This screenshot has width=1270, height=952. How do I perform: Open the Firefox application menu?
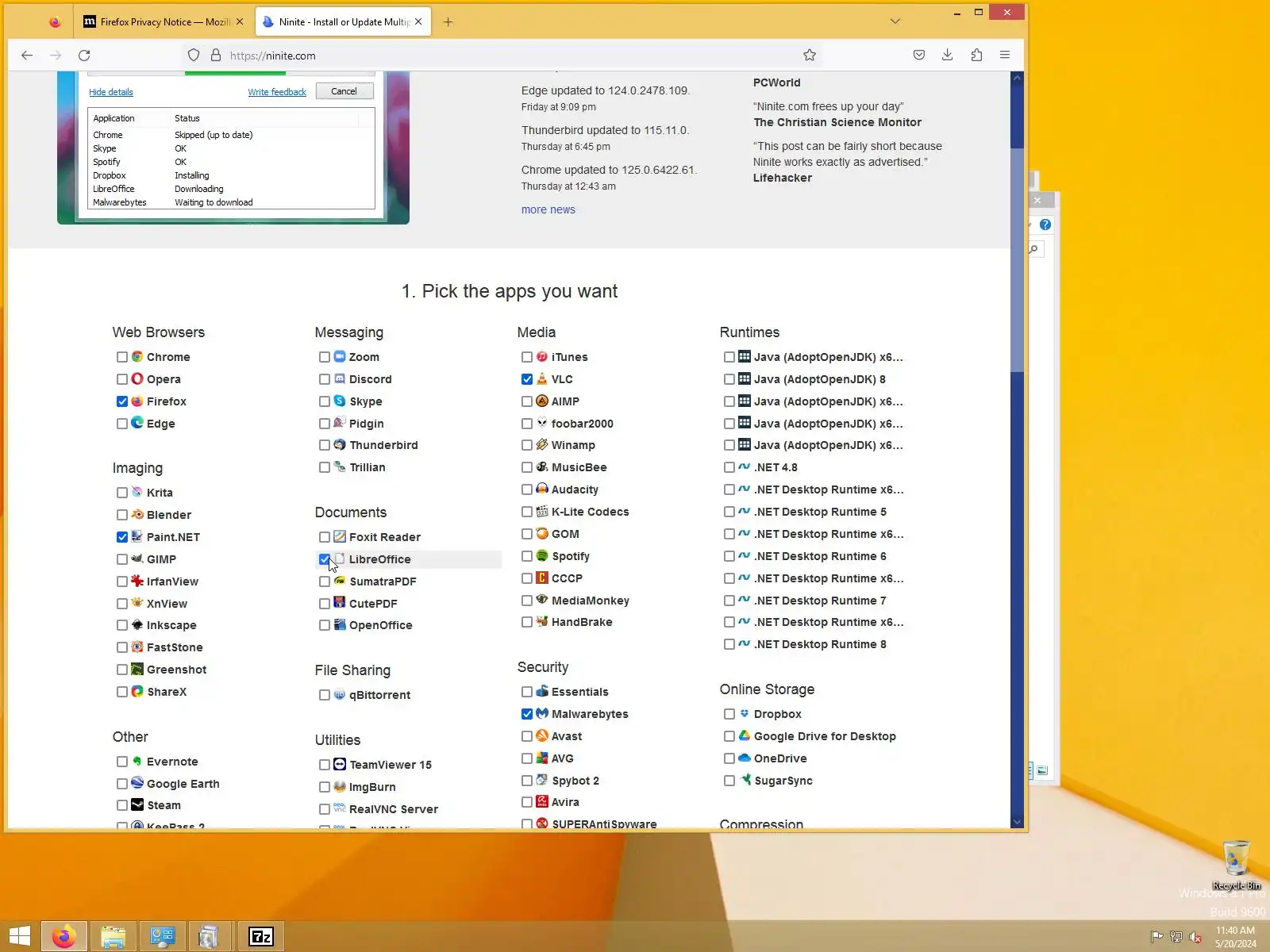[1005, 56]
